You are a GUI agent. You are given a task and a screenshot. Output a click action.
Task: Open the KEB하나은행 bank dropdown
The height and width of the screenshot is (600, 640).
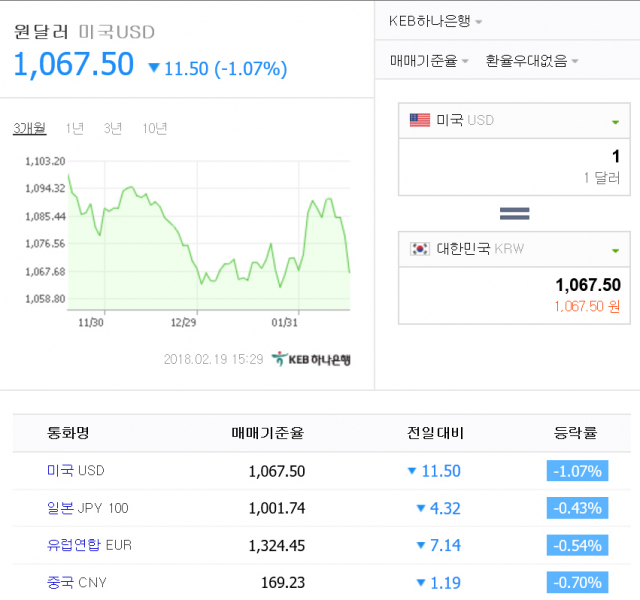tap(435, 21)
